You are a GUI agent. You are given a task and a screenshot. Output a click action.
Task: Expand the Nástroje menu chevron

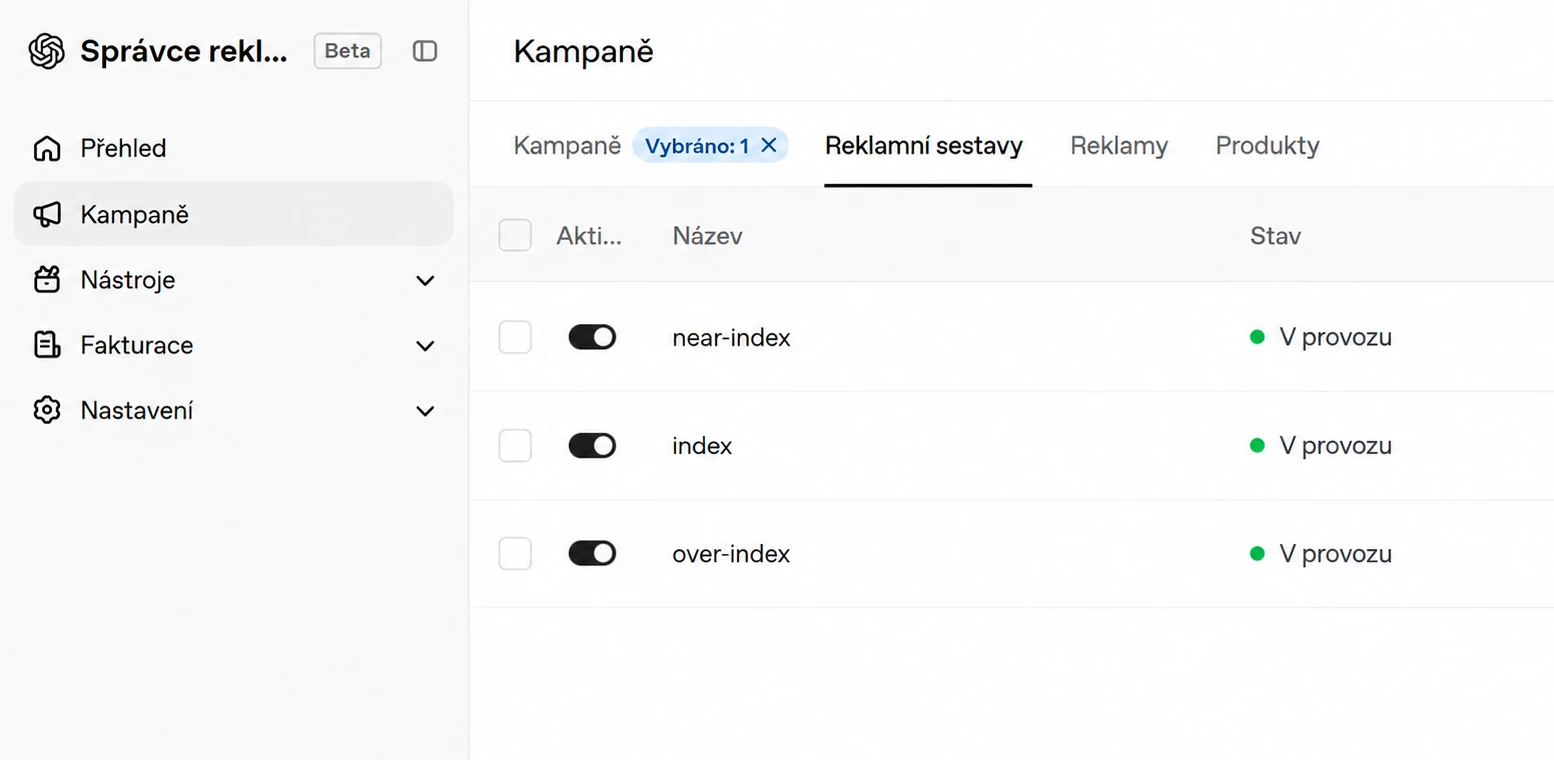coord(425,280)
